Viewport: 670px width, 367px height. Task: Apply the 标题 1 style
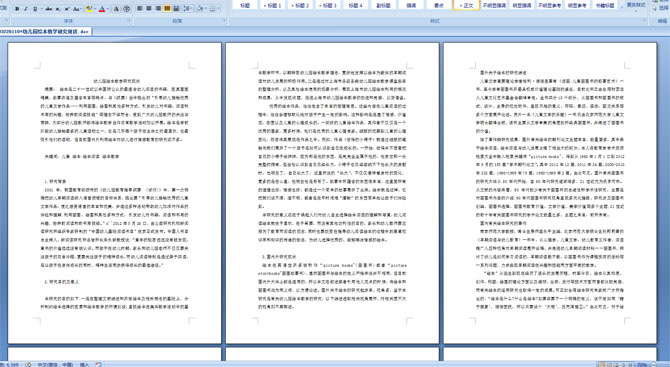pos(272,5)
